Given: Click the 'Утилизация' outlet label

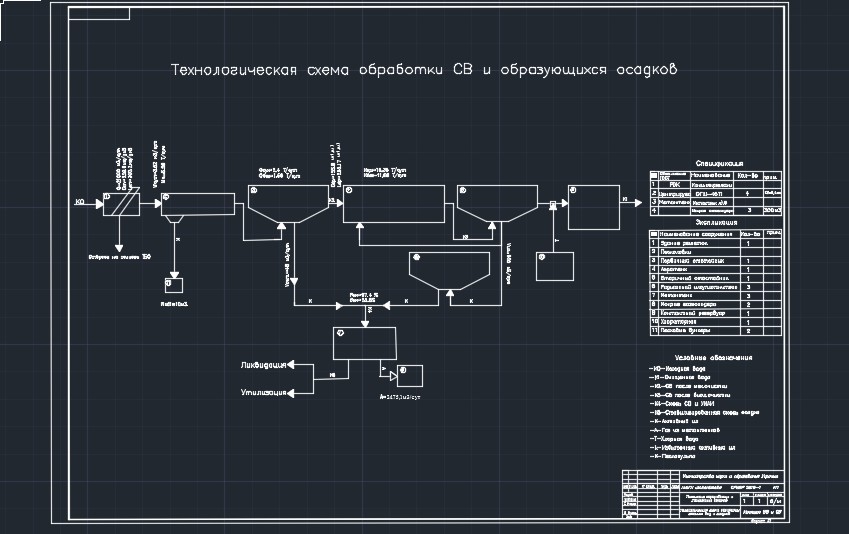Looking at the screenshot, I should 263,392.
